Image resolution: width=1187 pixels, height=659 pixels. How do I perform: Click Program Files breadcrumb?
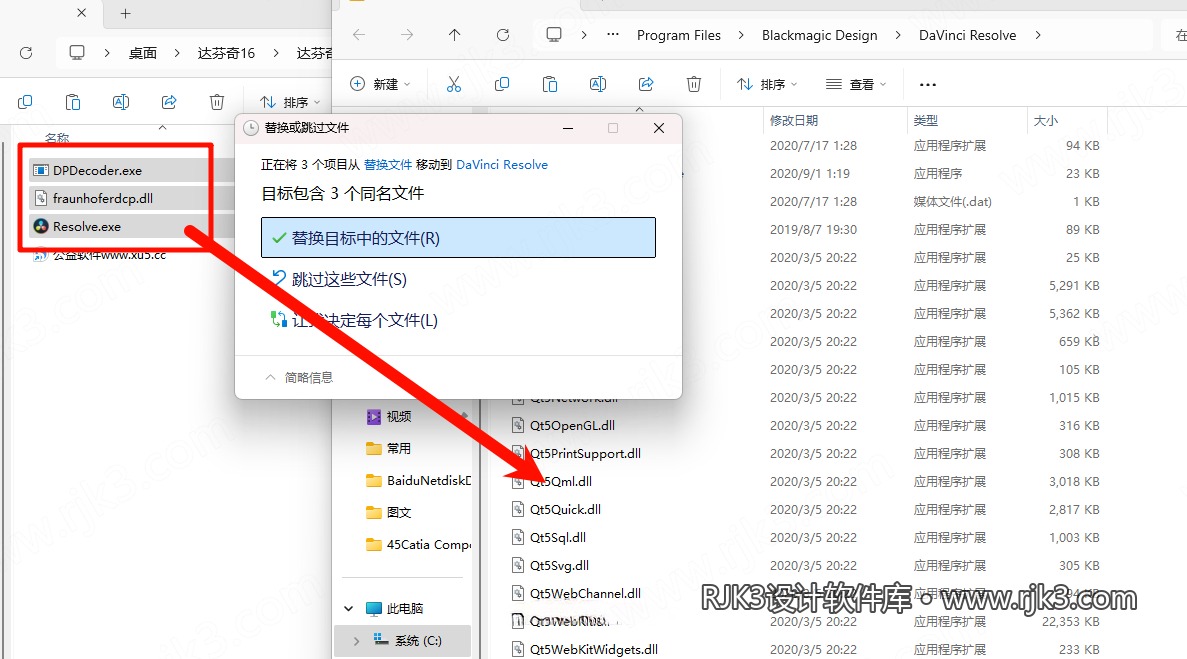[x=679, y=35]
